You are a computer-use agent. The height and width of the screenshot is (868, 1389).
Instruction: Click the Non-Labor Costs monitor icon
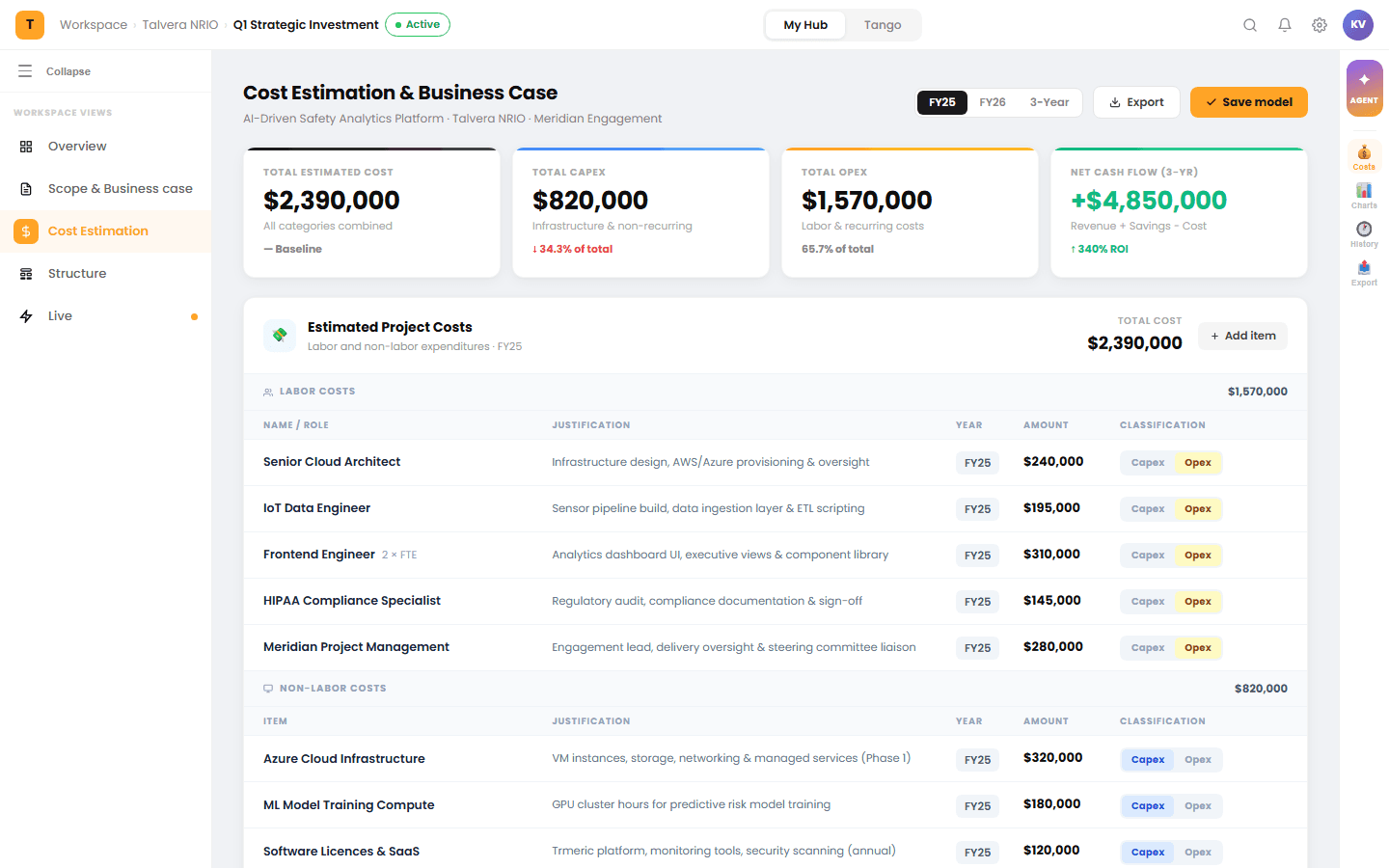click(268, 689)
